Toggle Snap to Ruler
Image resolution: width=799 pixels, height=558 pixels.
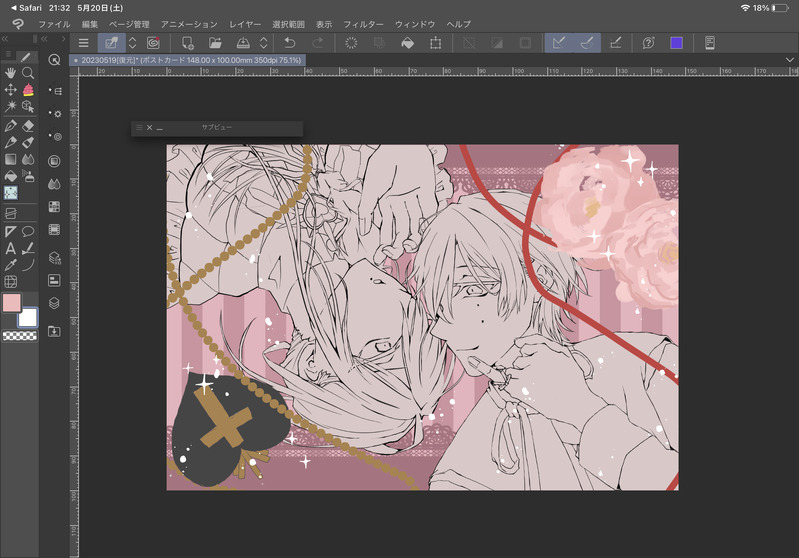(559, 43)
